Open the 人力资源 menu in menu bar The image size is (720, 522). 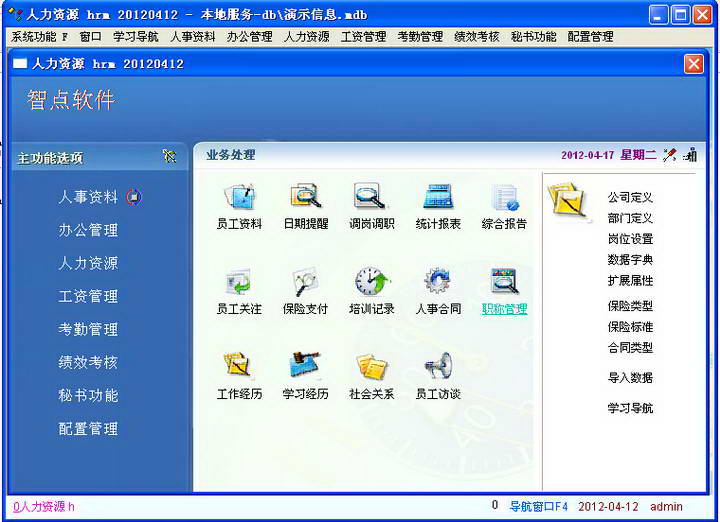(307, 37)
